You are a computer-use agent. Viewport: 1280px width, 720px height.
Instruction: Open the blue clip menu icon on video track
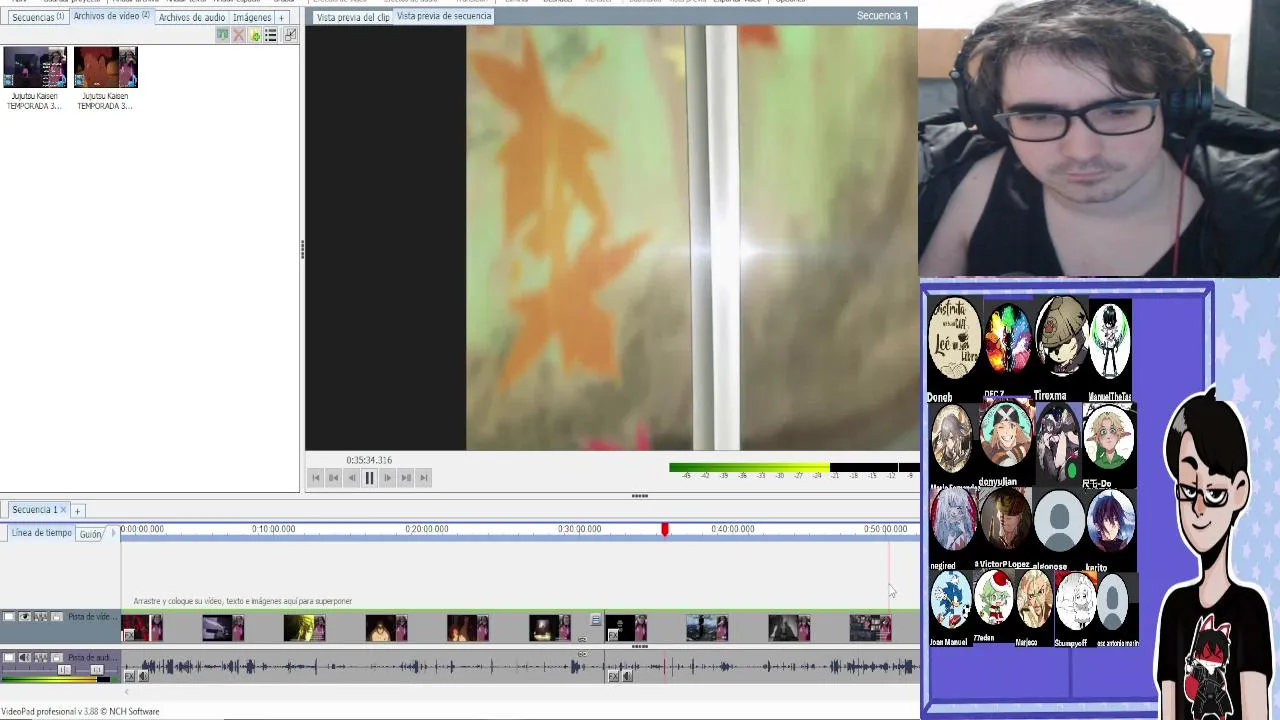pos(596,620)
